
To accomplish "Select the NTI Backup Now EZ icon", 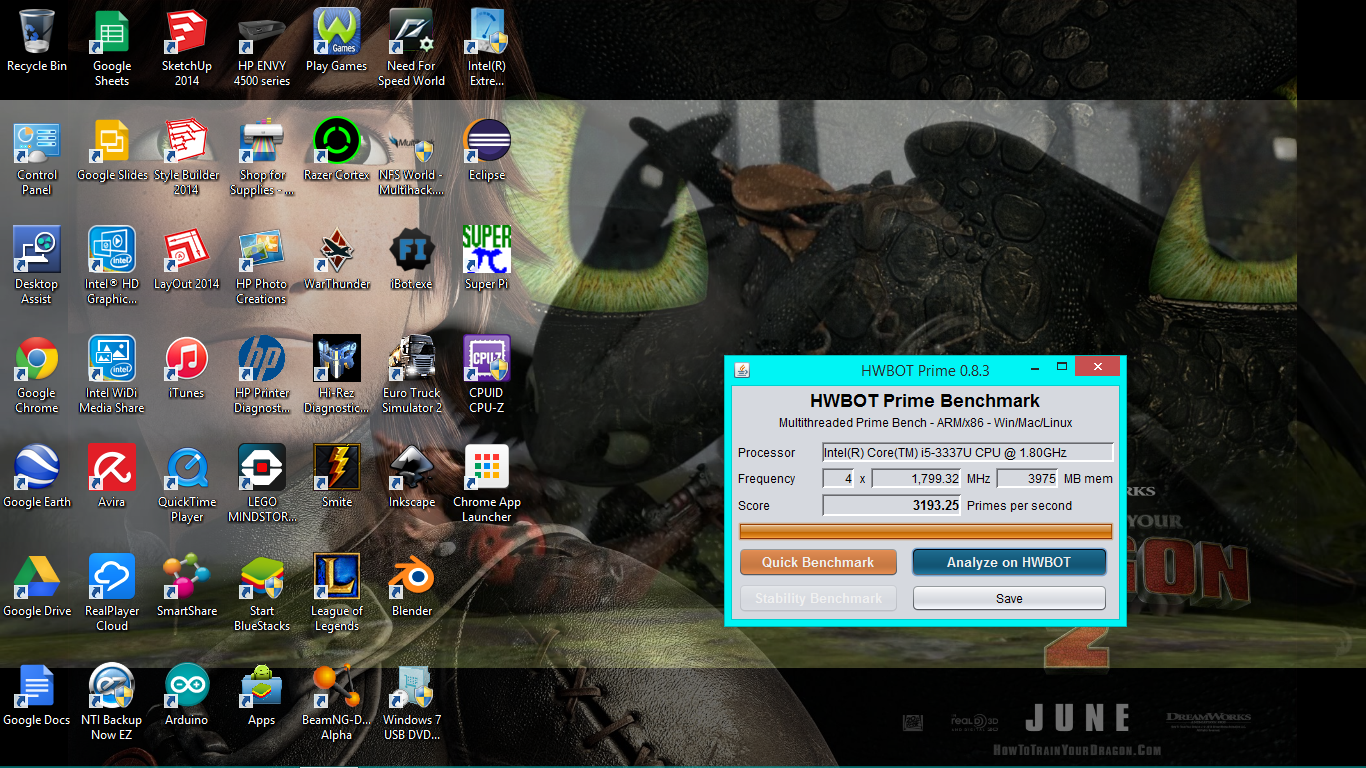I will click(112, 686).
